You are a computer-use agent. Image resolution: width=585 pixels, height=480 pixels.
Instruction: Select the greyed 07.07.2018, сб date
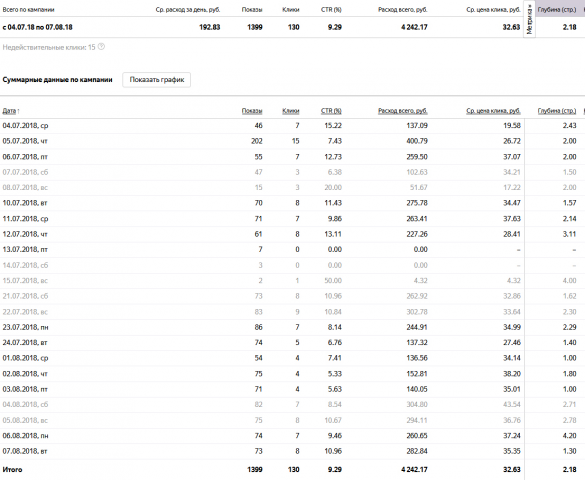coord(25,172)
